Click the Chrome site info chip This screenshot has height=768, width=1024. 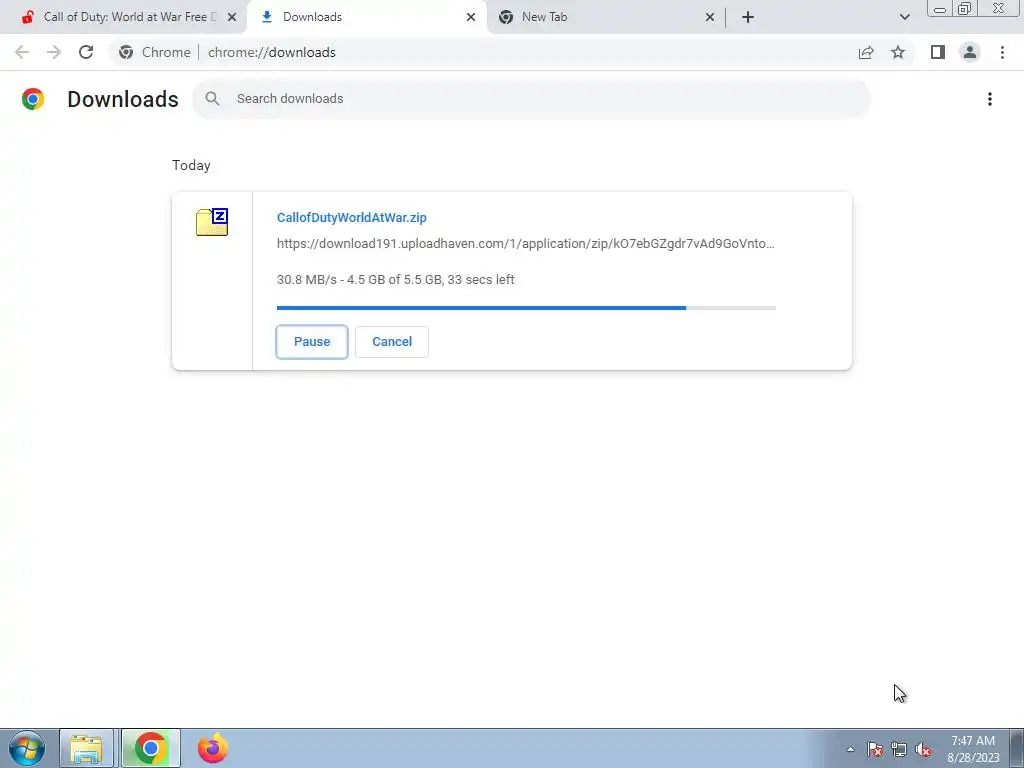coord(155,52)
